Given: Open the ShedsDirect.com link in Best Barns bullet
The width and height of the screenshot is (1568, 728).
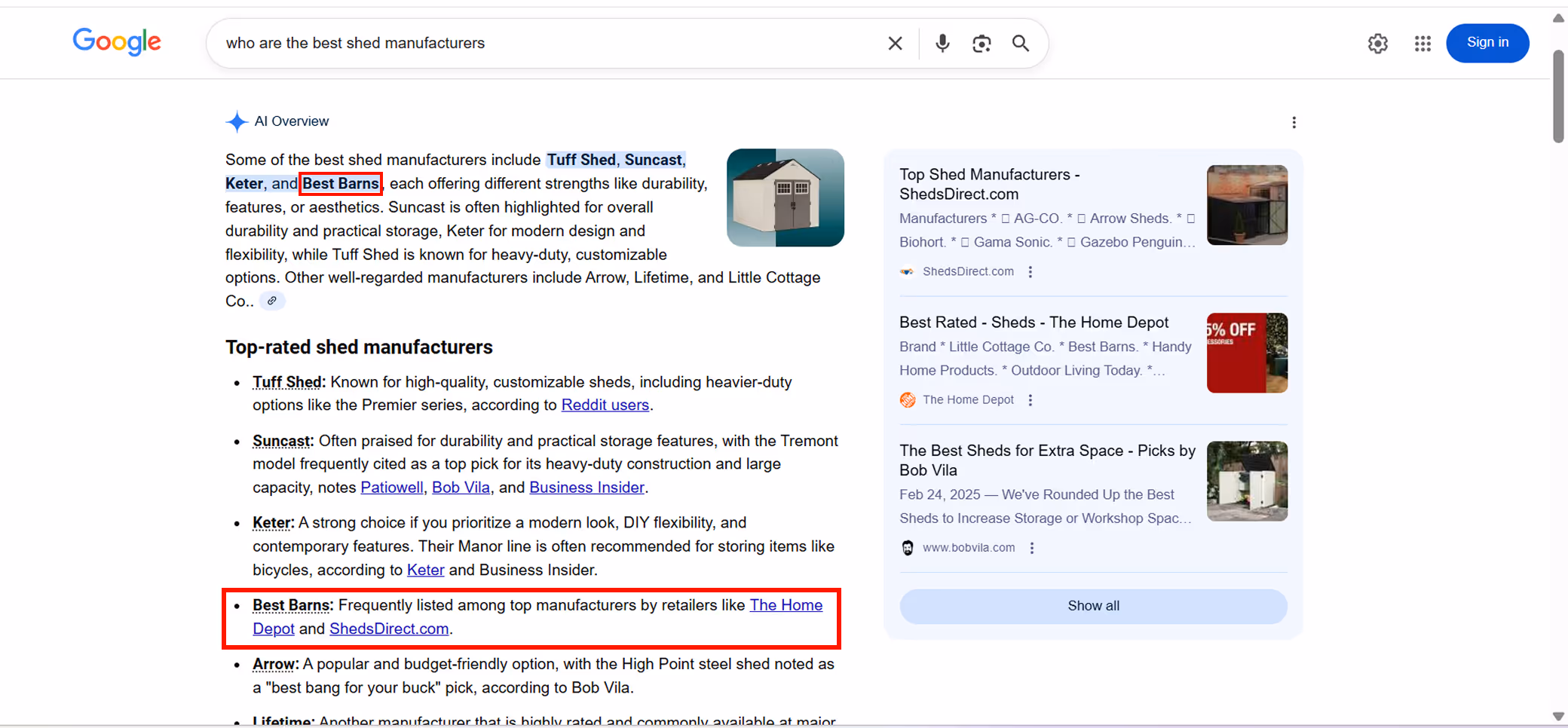Looking at the screenshot, I should (x=389, y=629).
